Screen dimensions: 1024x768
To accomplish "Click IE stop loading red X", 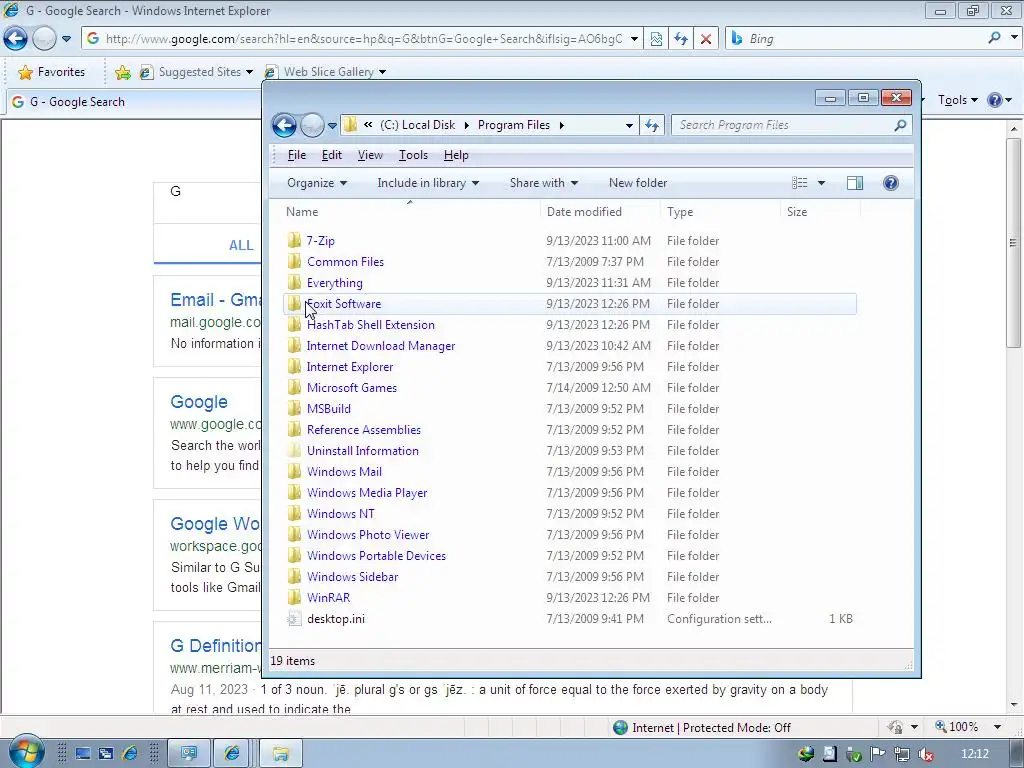I will click(705, 39).
